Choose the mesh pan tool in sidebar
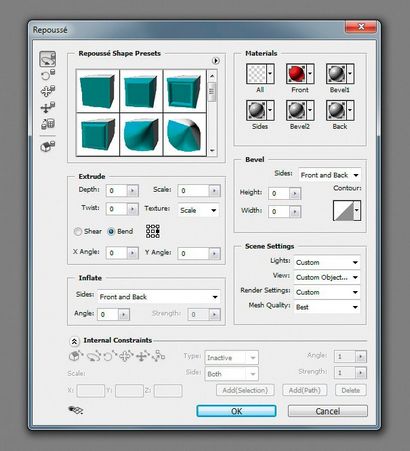410x451 pixels. click(x=48, y=91)
